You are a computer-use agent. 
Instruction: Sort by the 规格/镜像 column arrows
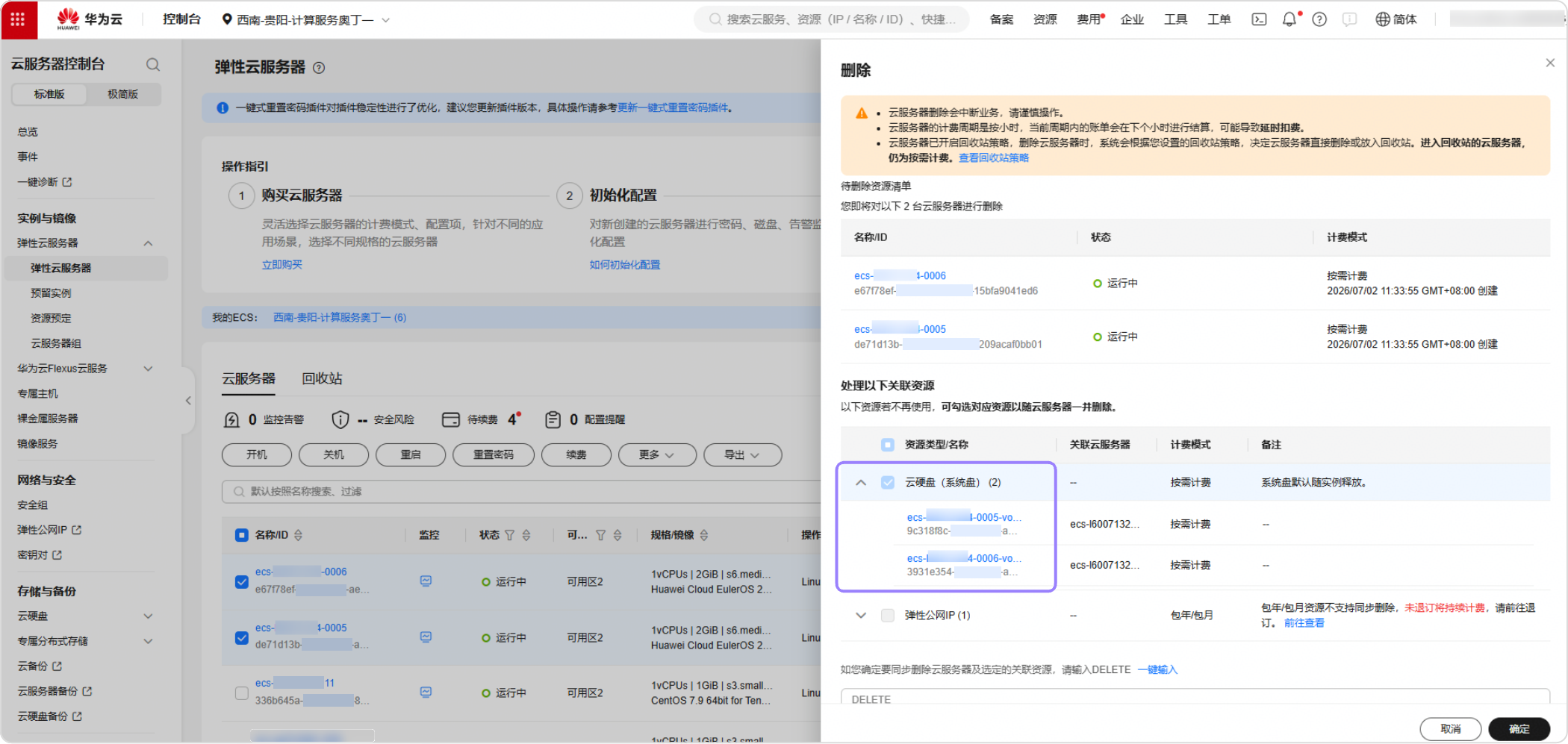click(x=704, y=535)
